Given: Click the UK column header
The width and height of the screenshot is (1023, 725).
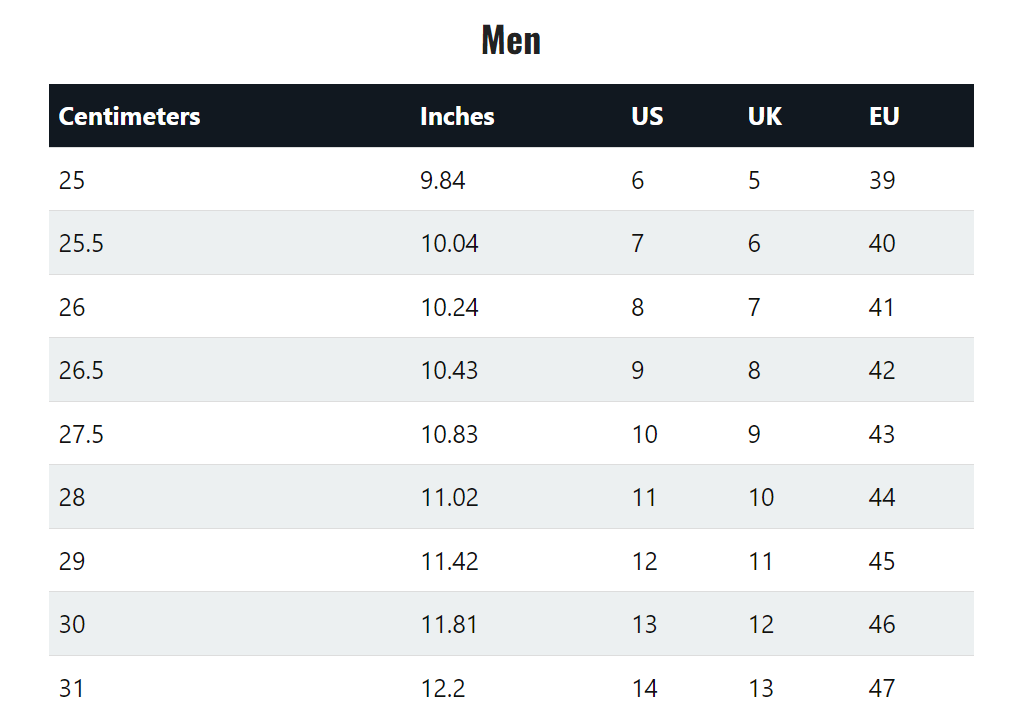Looking at the screenshot, I should point(764,116).
